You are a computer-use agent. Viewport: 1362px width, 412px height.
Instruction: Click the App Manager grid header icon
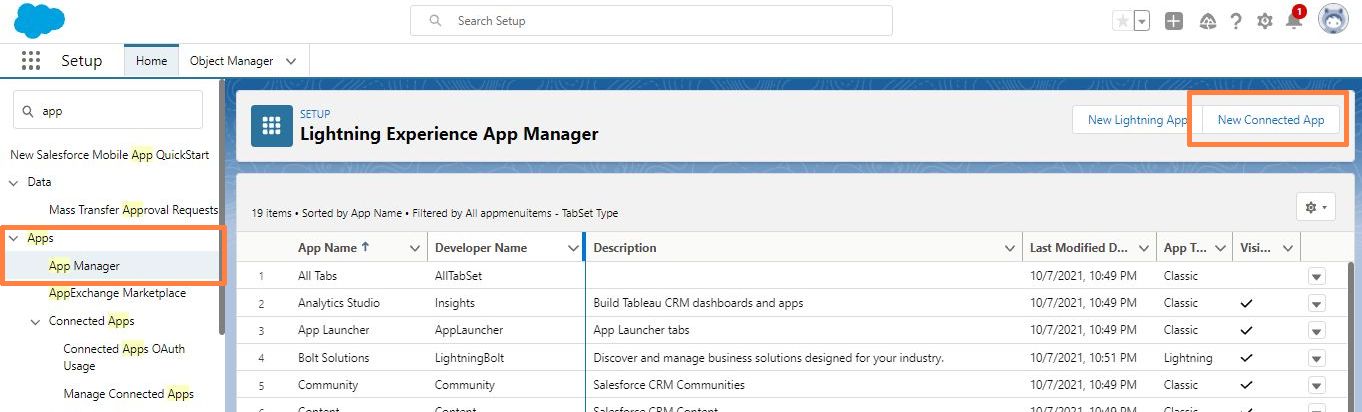coord(272,126)
